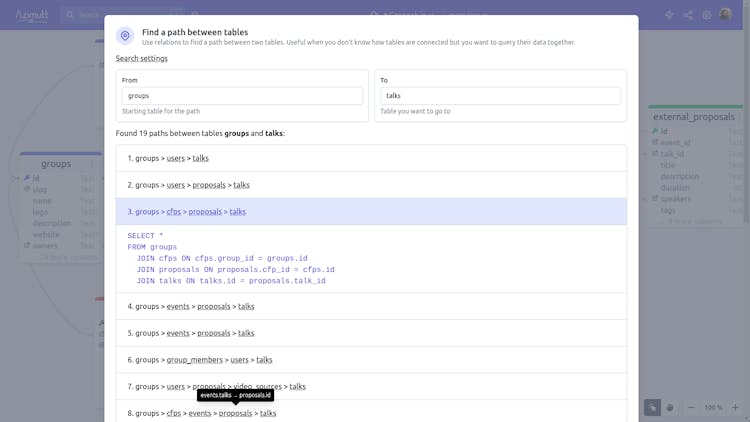Click the talks link in path 1

200,158
